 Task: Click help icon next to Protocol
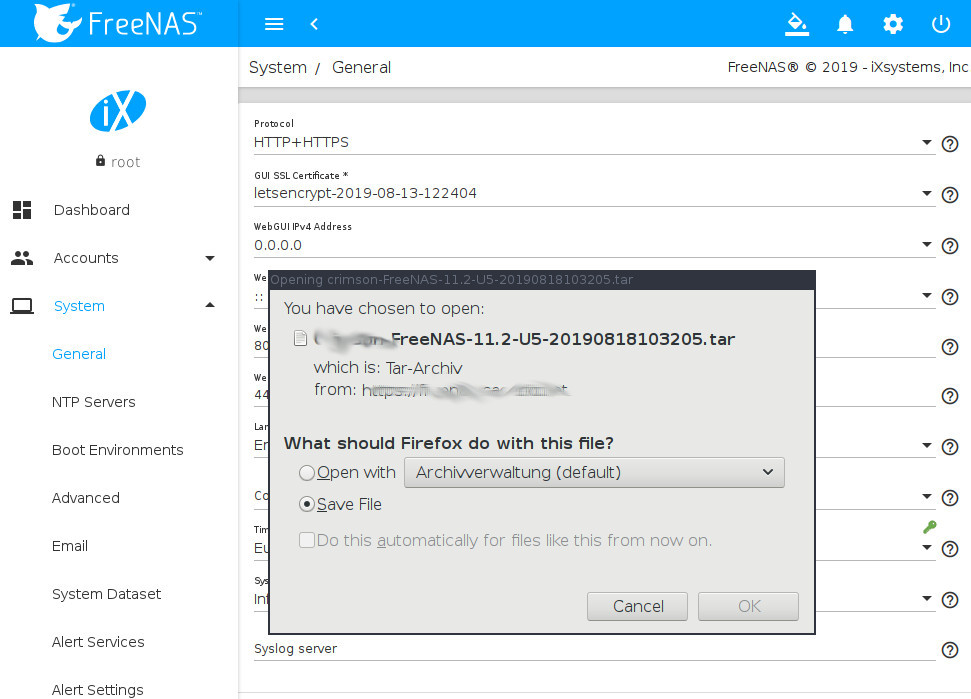click(950, 144)
